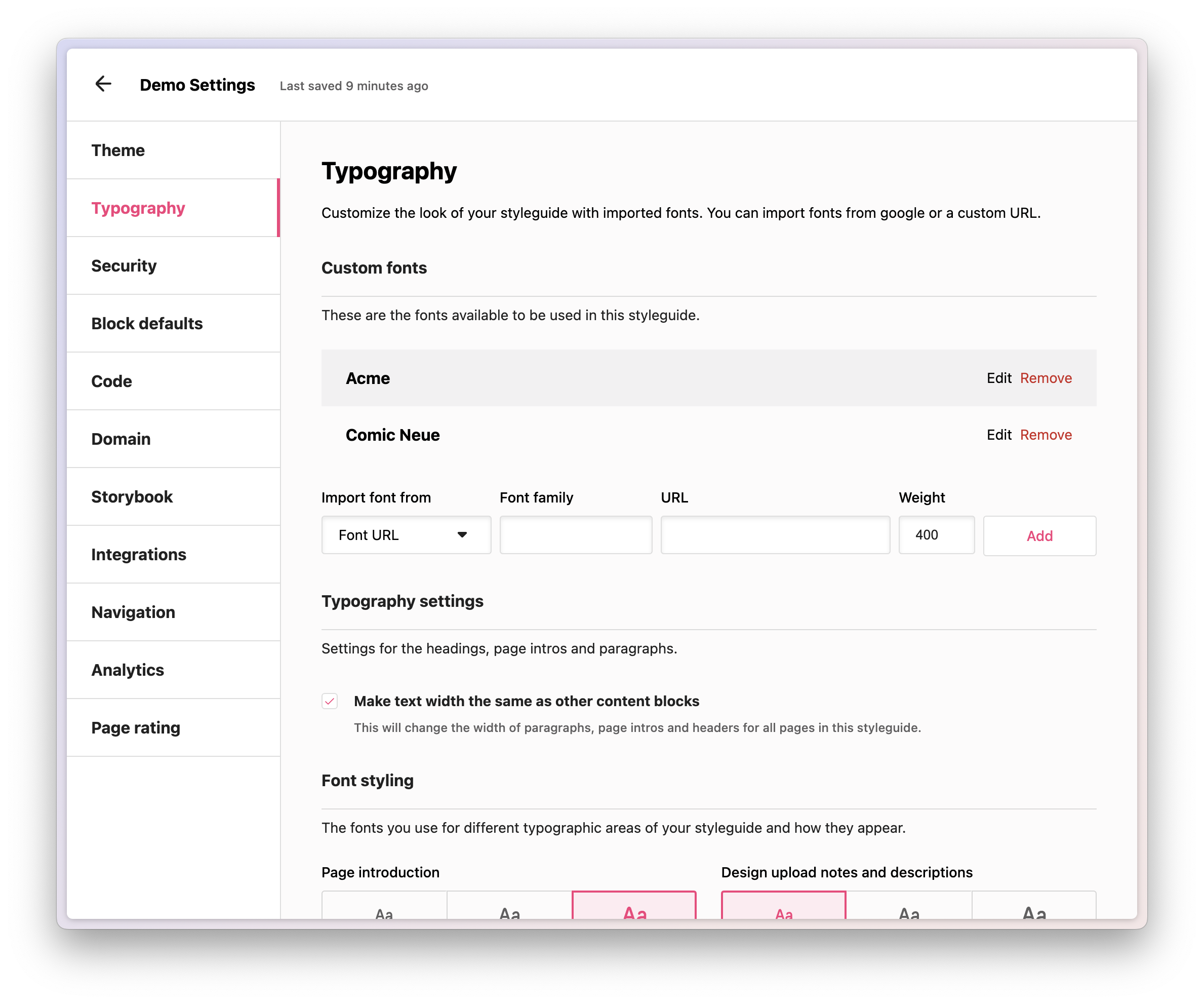Edit the Comic Neue font

pyautogui.click(x=999, y=435)
